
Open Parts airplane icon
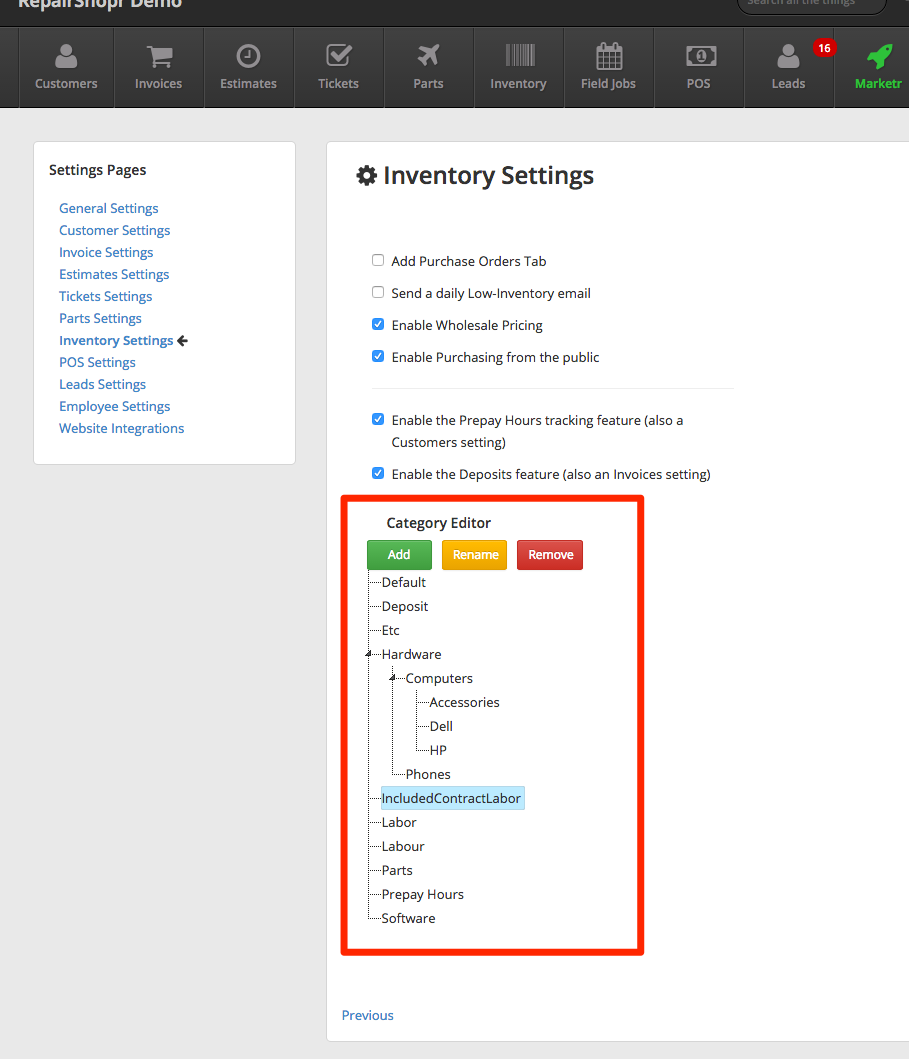click(428, 56)
